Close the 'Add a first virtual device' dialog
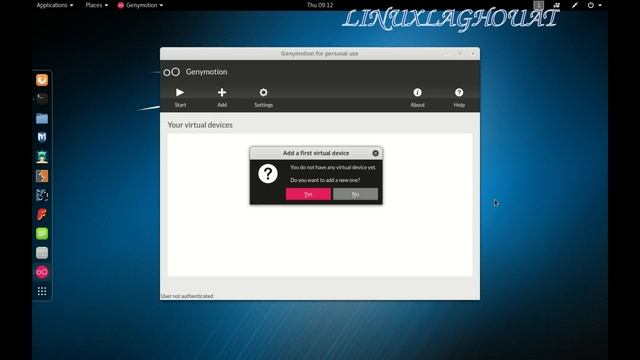The image size is (640, 360). coord(376,153)
